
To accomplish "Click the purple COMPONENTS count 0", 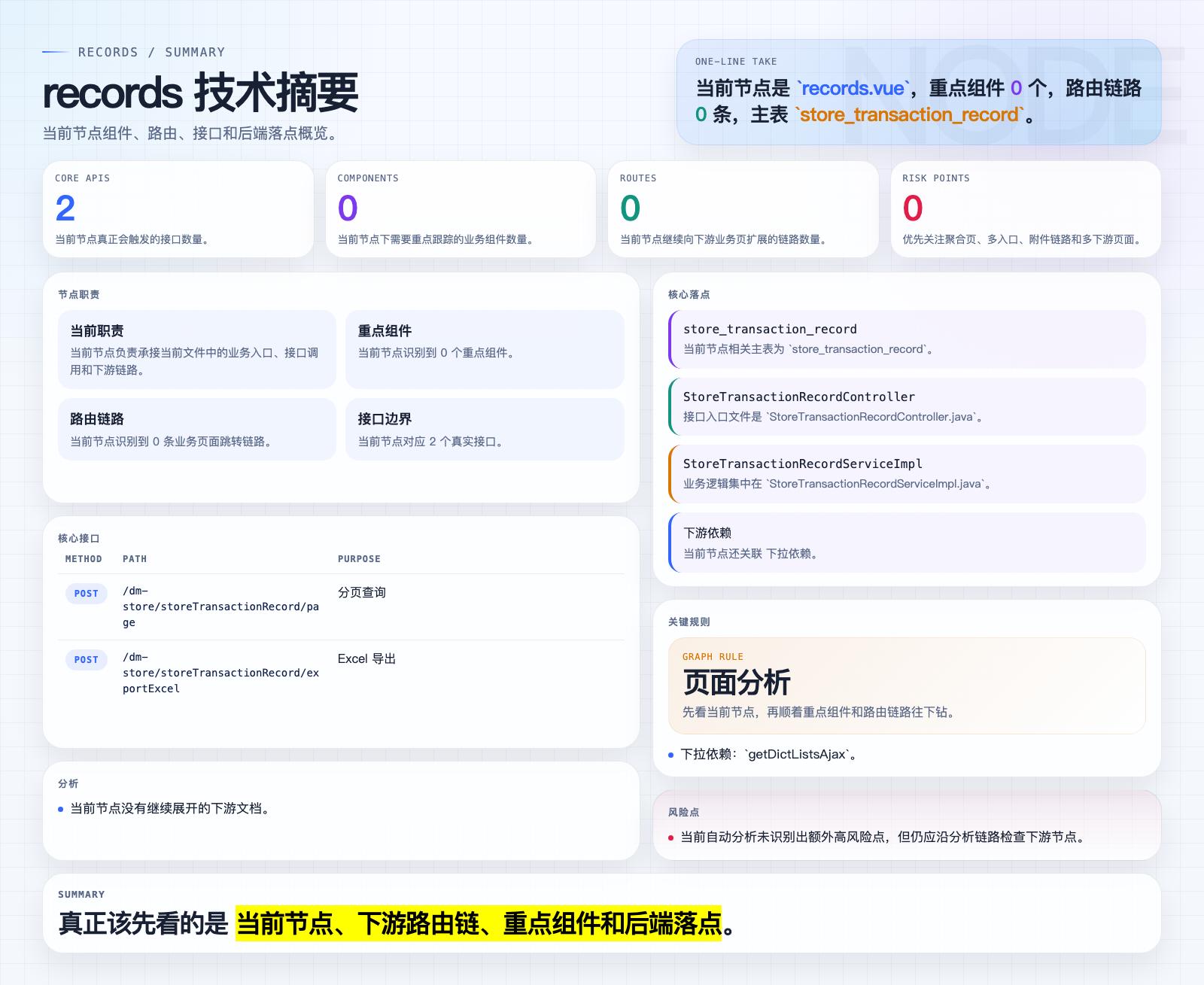I will (348, 208).
